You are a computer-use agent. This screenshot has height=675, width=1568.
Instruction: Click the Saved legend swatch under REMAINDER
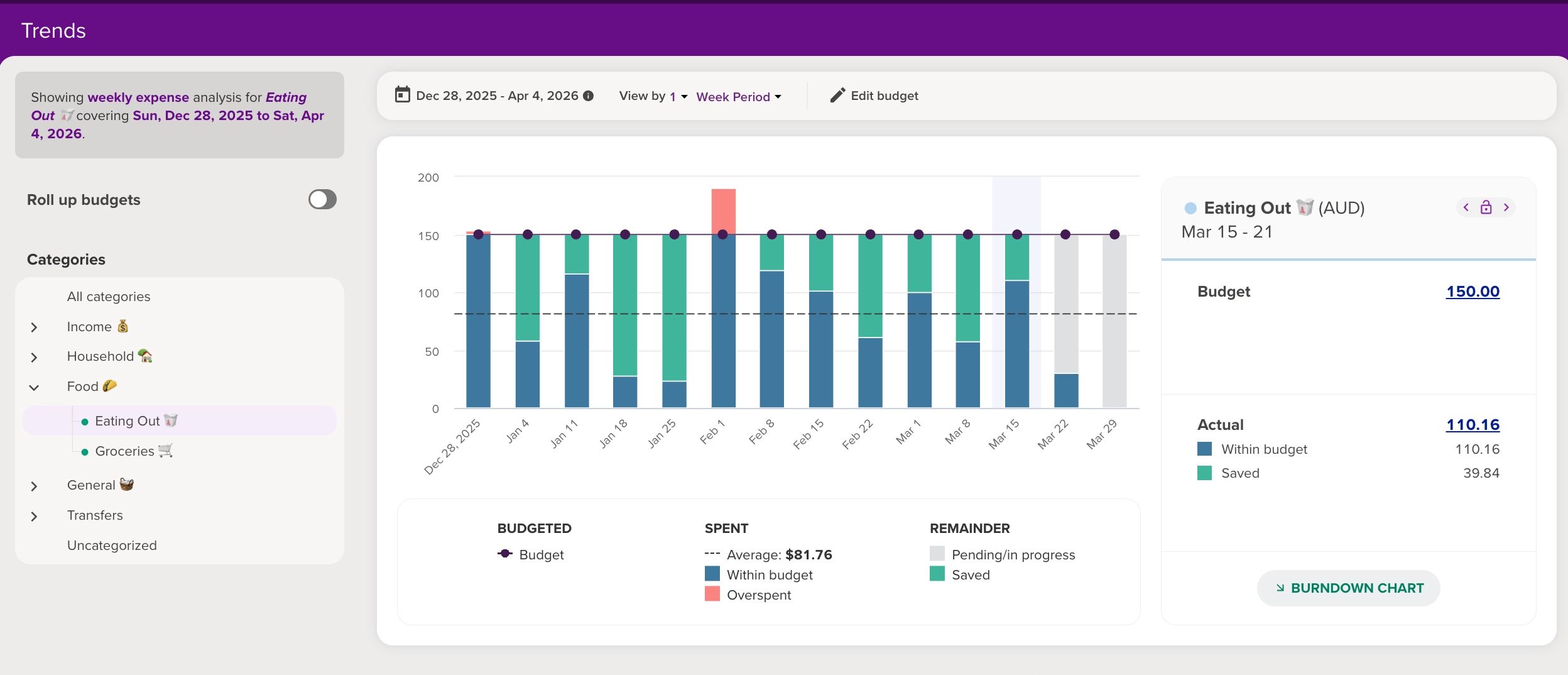click(x=937, y=574)
